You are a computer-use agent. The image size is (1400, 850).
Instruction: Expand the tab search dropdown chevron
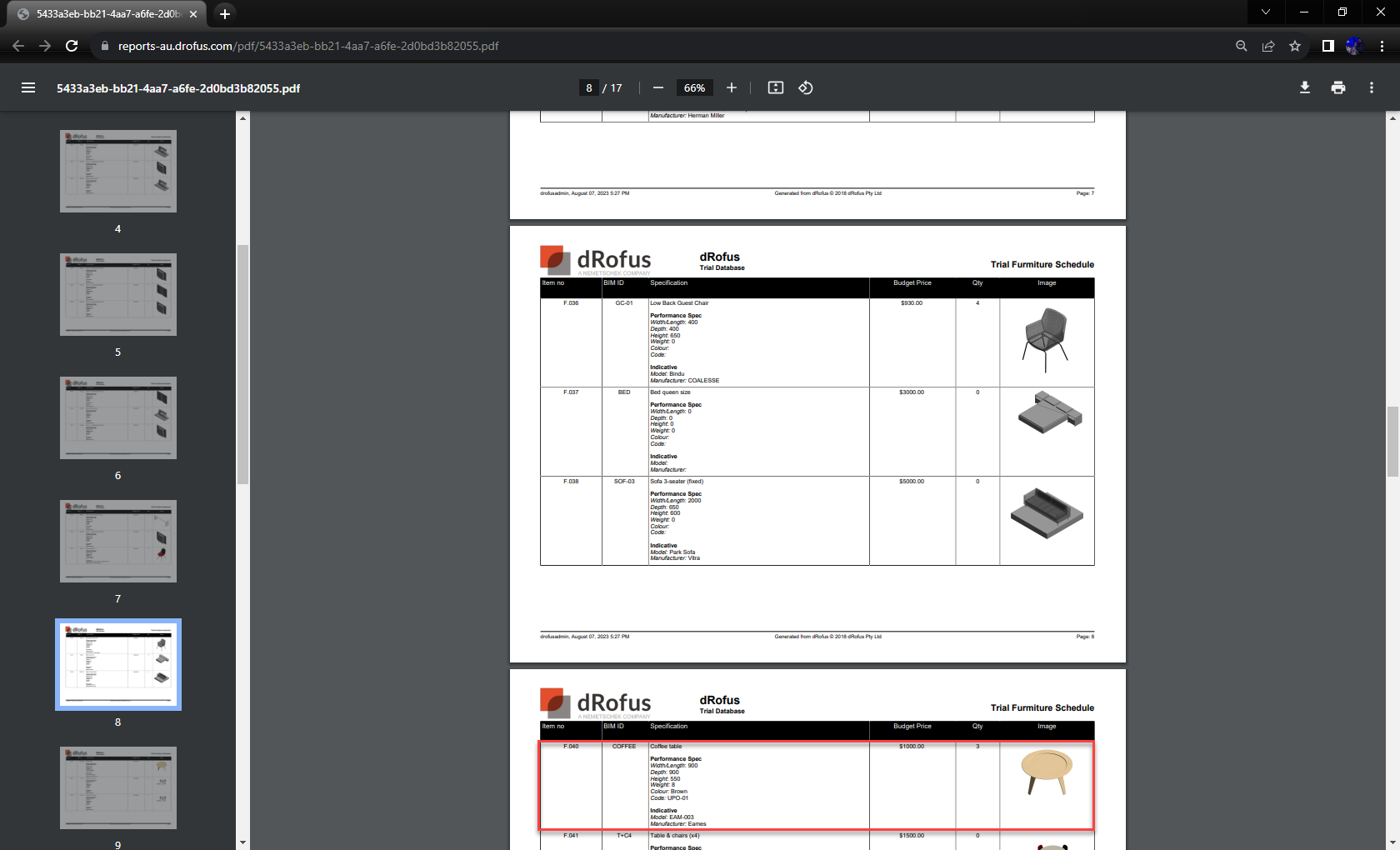click(x=1266, y=12)
